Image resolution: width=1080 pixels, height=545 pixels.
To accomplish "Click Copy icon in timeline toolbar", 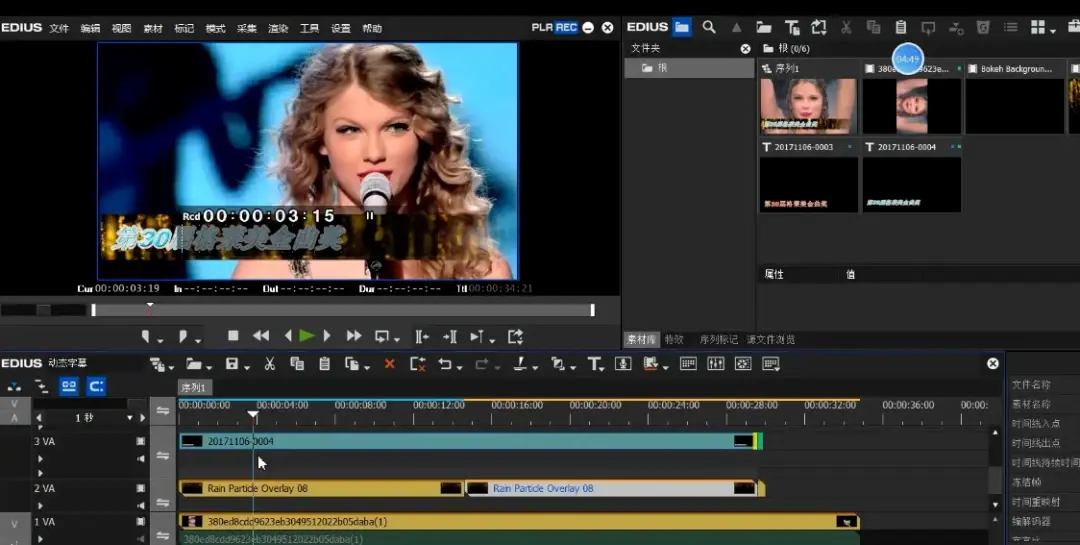I will click(x=297, y=363).
